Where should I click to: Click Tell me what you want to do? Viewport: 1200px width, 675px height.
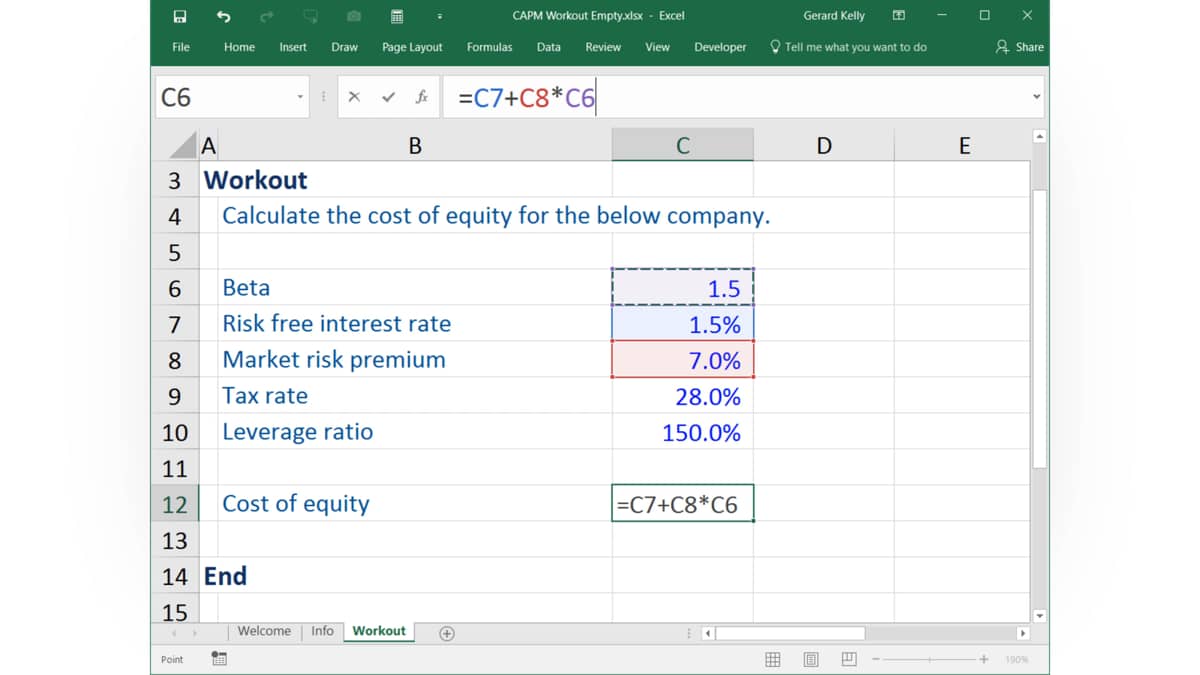tap(848, 47)
